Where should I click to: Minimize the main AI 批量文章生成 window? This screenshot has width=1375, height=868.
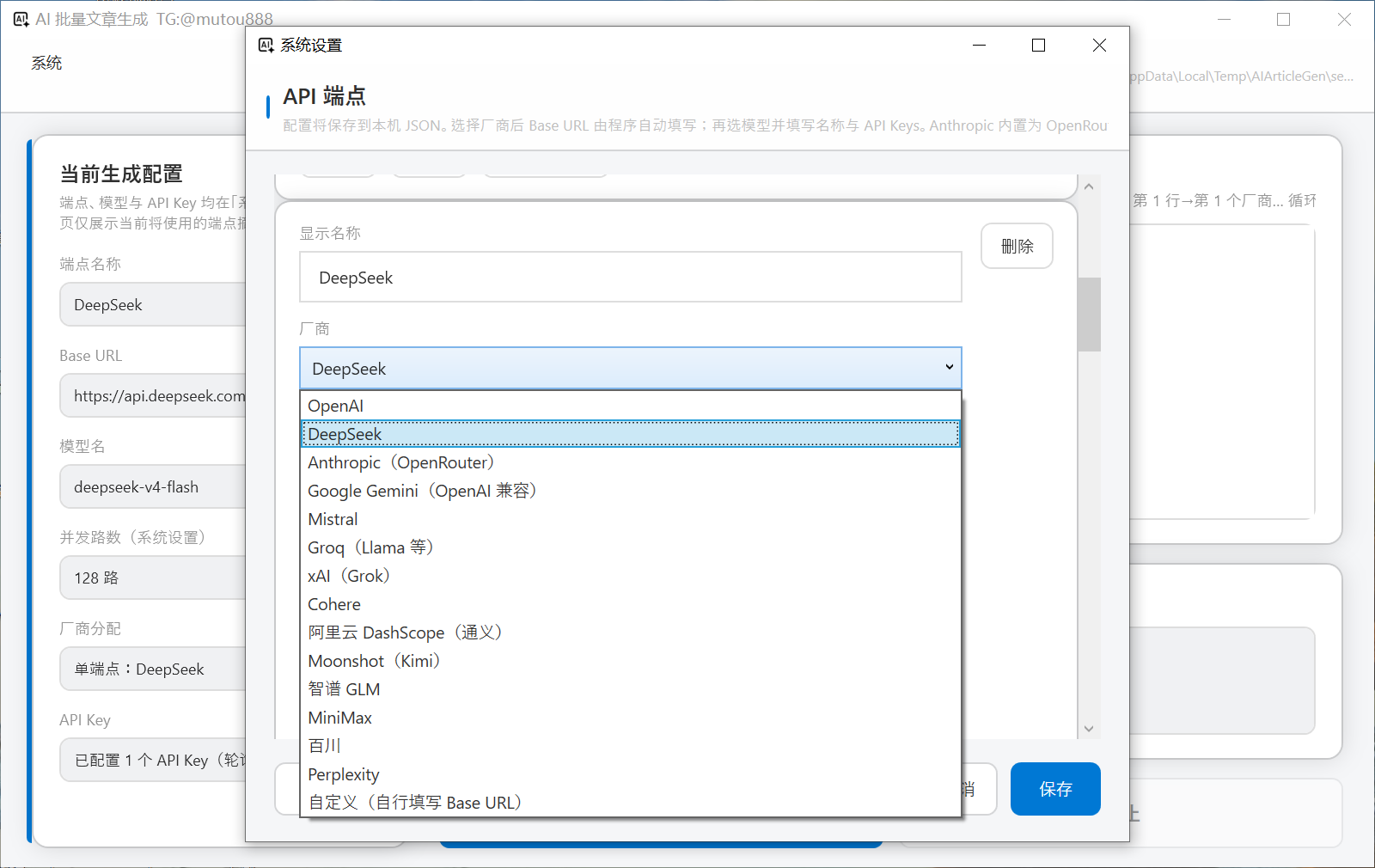click(1225, 19)
